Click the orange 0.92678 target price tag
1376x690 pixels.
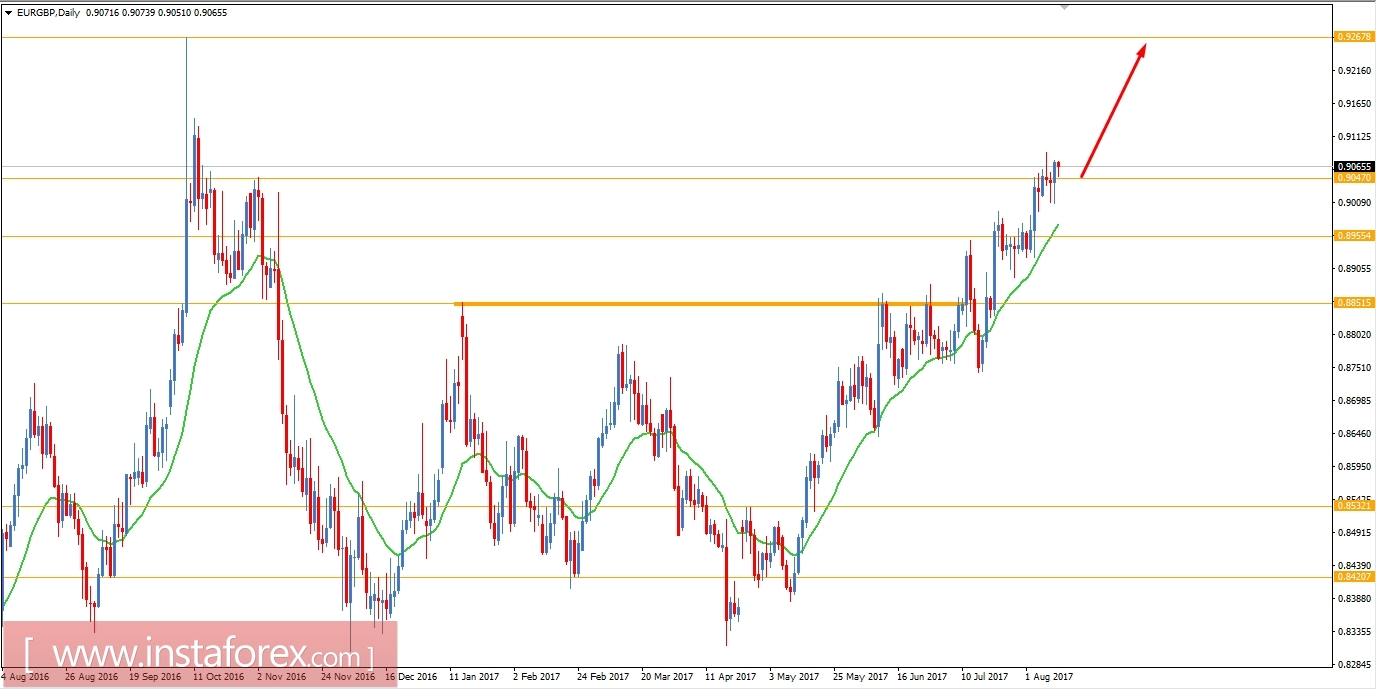click(1356, 38)
